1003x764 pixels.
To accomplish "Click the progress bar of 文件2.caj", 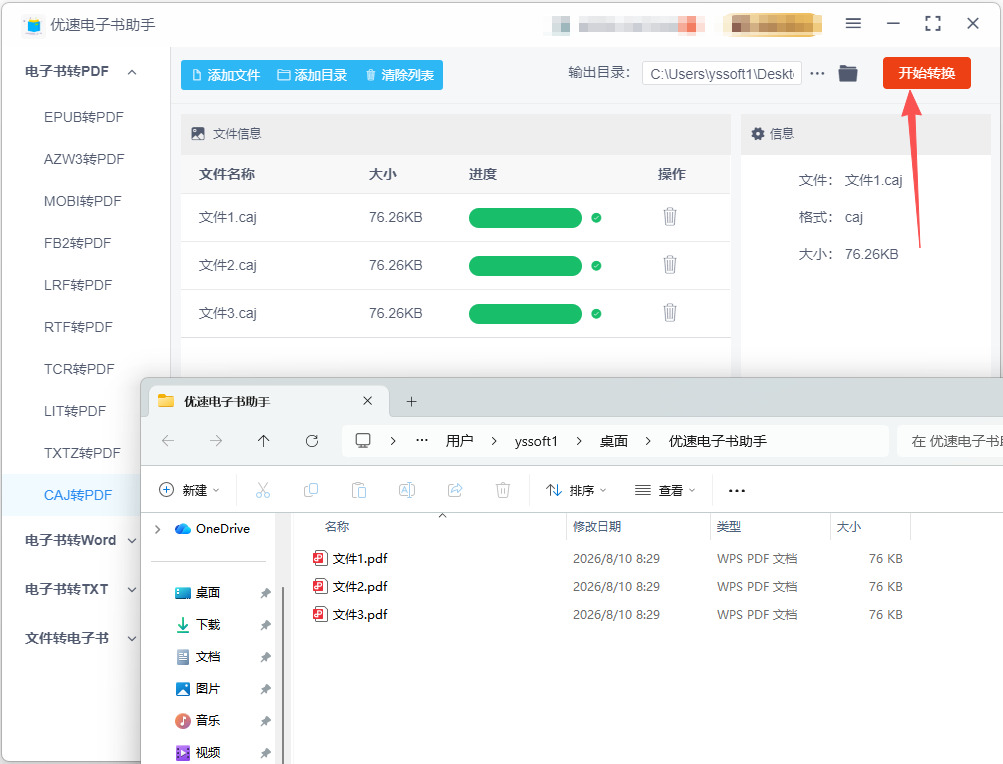I will coord(525,266).
